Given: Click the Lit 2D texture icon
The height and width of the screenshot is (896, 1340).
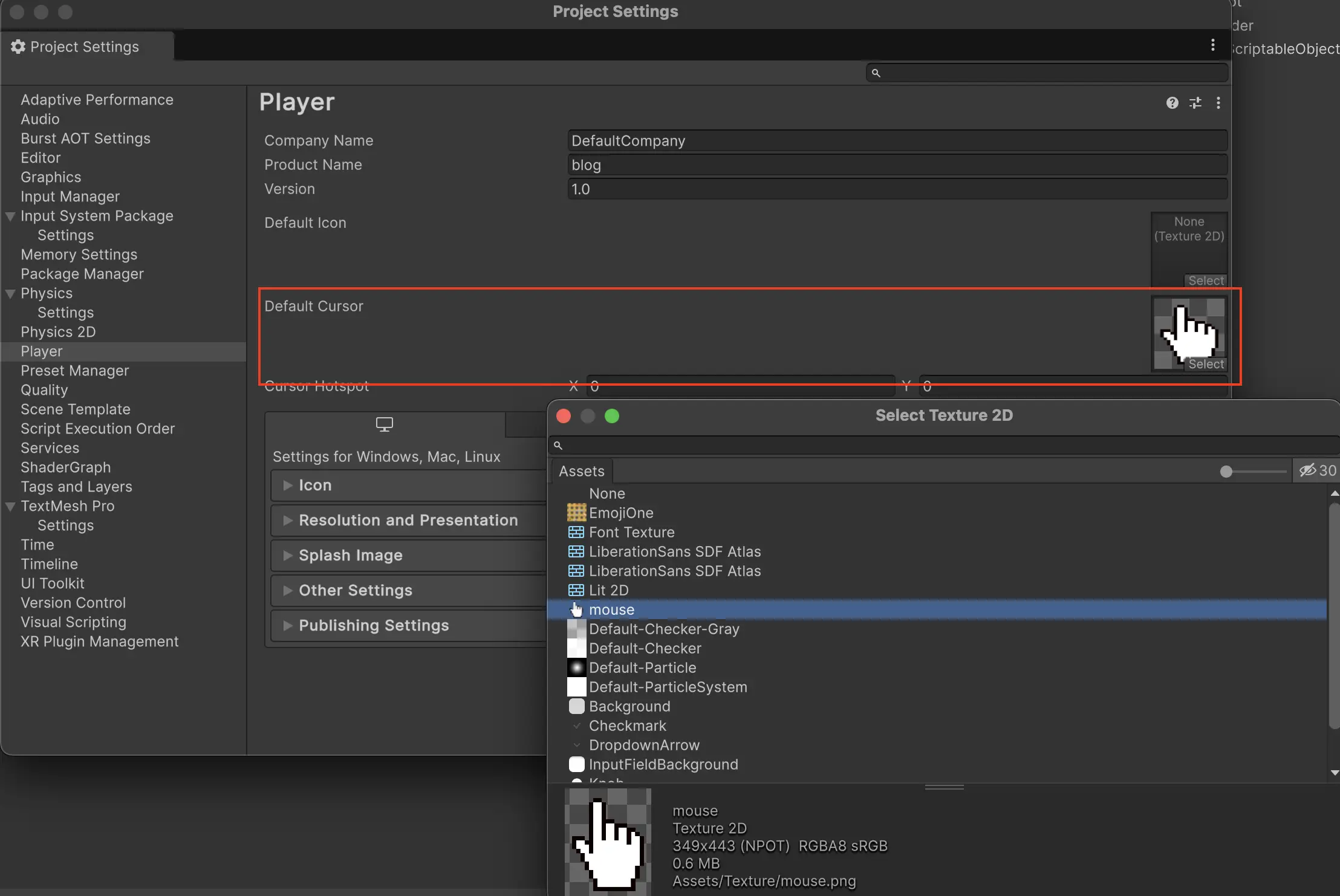Looking at the screenshot, I should coord(576,590).
